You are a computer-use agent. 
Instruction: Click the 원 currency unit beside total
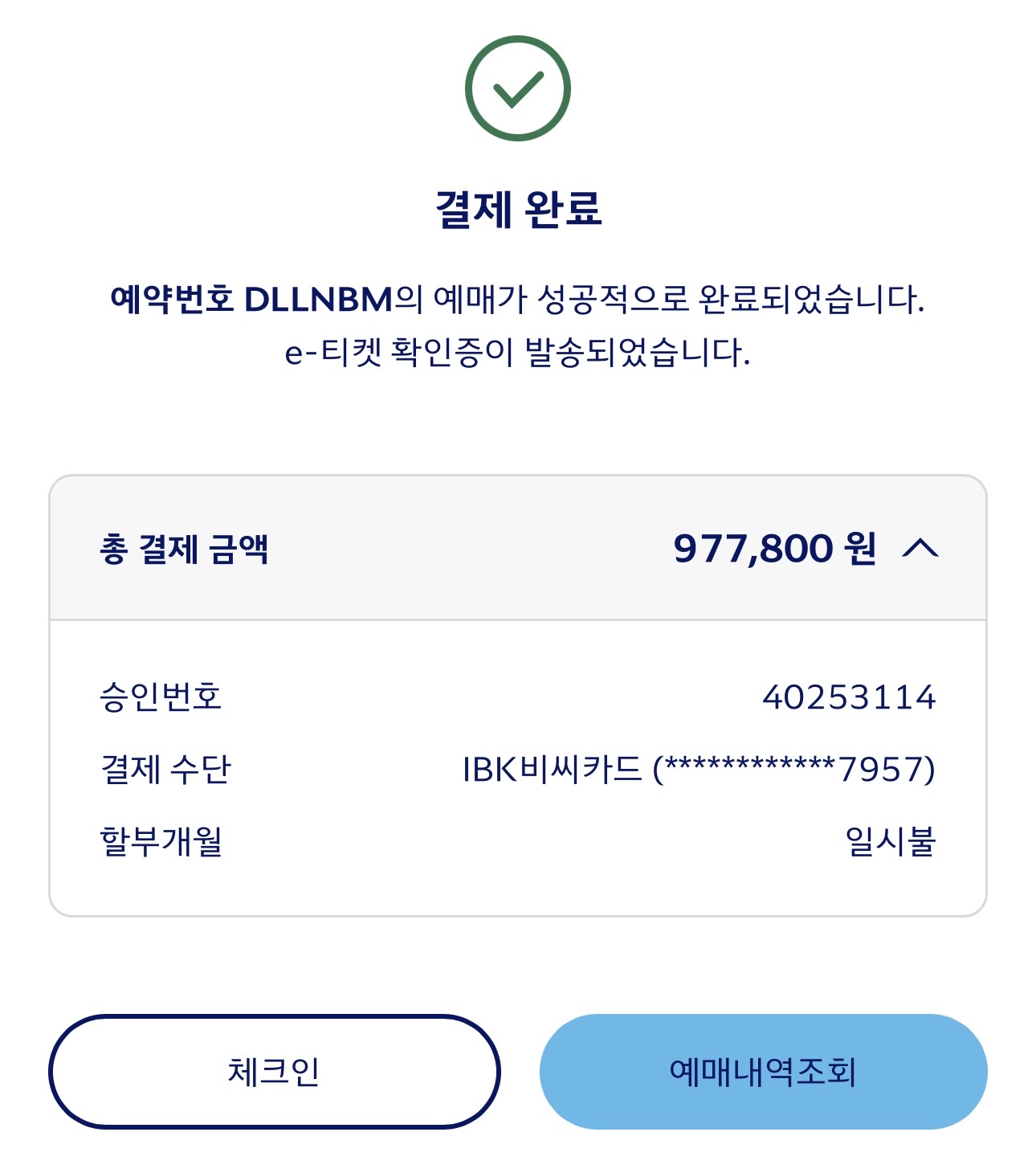(860, 549)
